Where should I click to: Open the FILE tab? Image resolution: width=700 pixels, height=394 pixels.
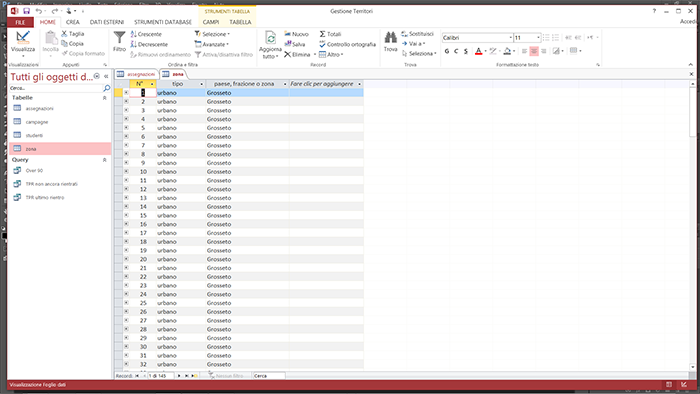[20, 22]
